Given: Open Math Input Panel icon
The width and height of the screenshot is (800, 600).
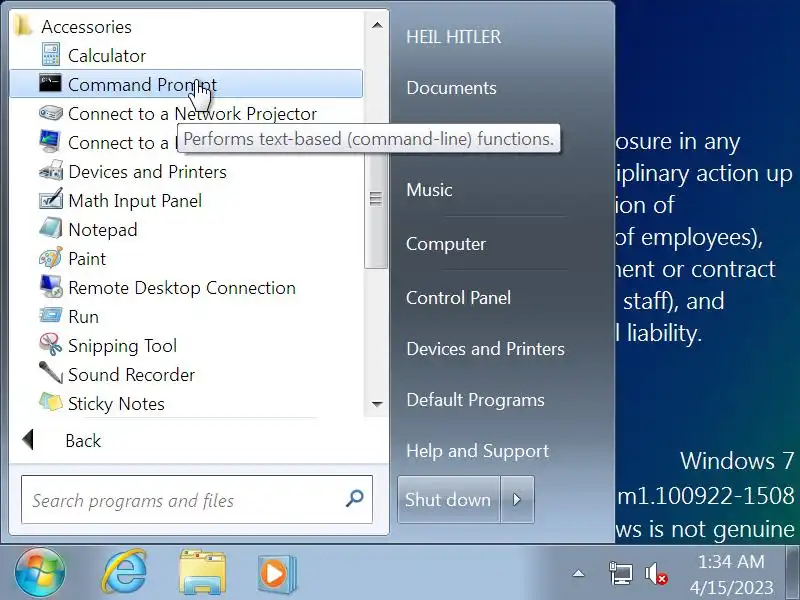Looking at the screenshot, I should (x=51, y=199).
